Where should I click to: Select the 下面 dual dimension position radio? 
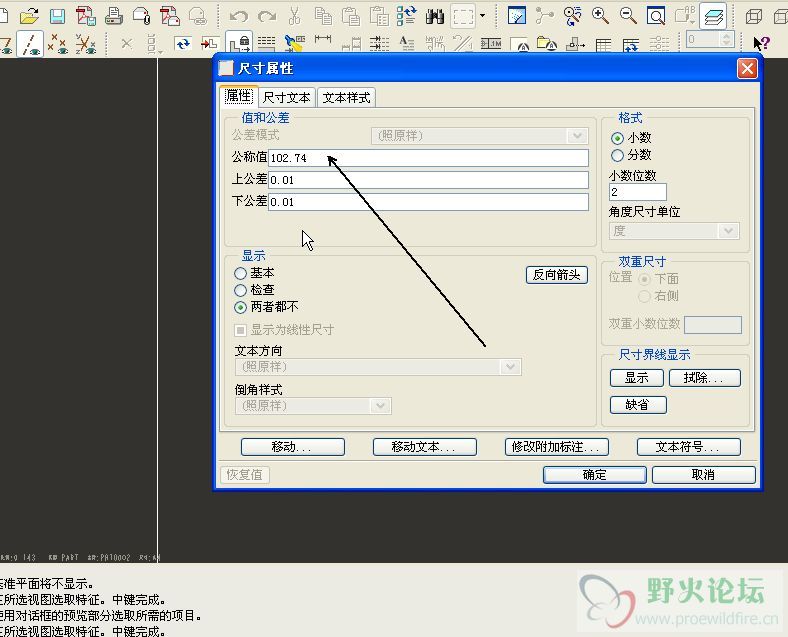pos(644,279)
